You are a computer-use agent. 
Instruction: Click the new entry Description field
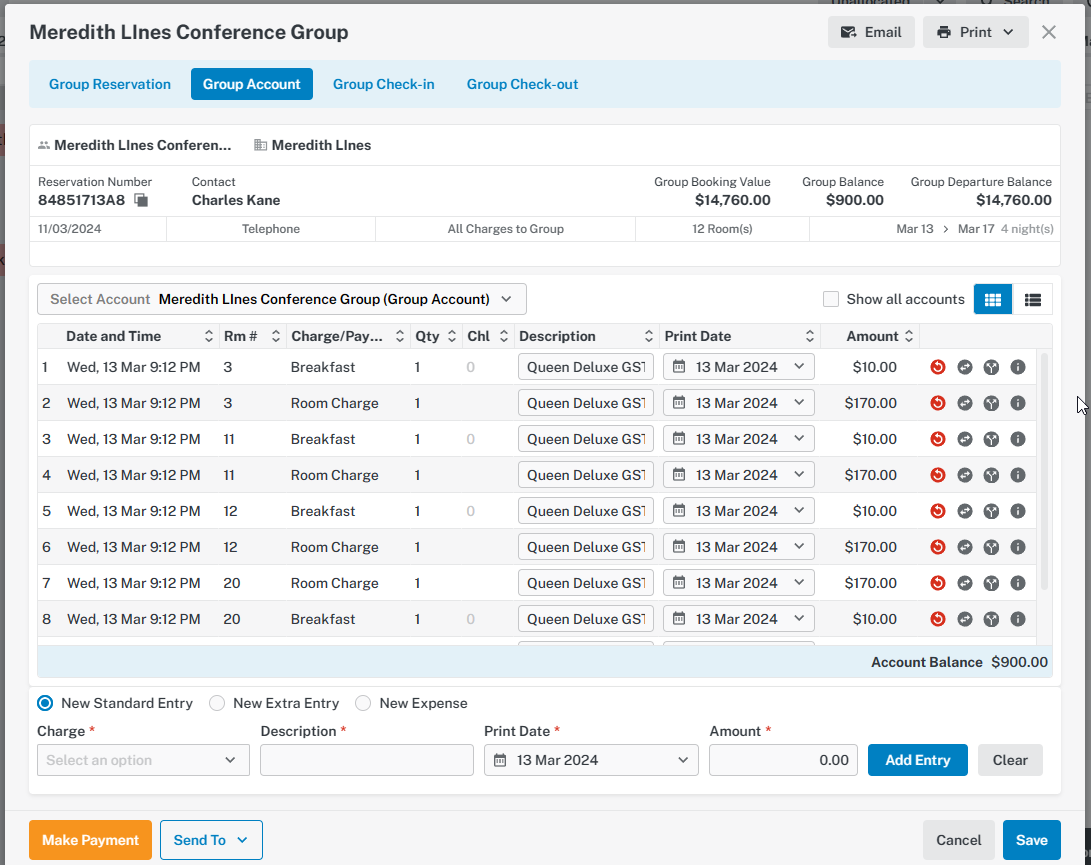(367, 761)
